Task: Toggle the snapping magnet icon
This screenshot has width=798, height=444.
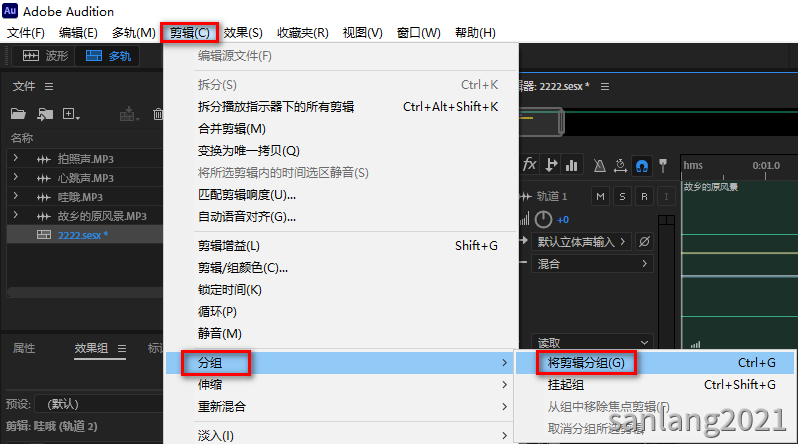Action: point(642,165)
